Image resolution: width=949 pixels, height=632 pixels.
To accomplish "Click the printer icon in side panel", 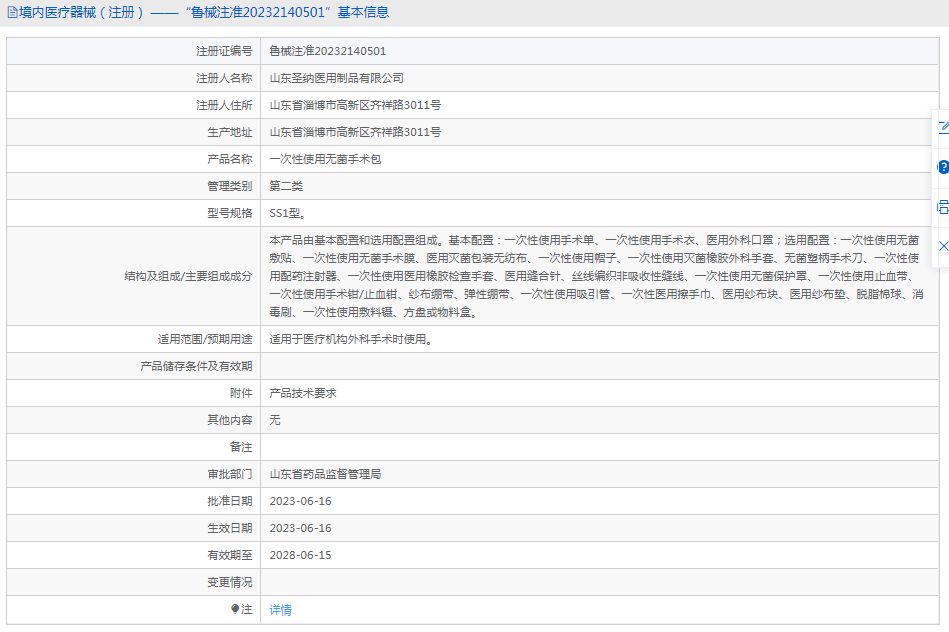I will click(x=943, y=207).
